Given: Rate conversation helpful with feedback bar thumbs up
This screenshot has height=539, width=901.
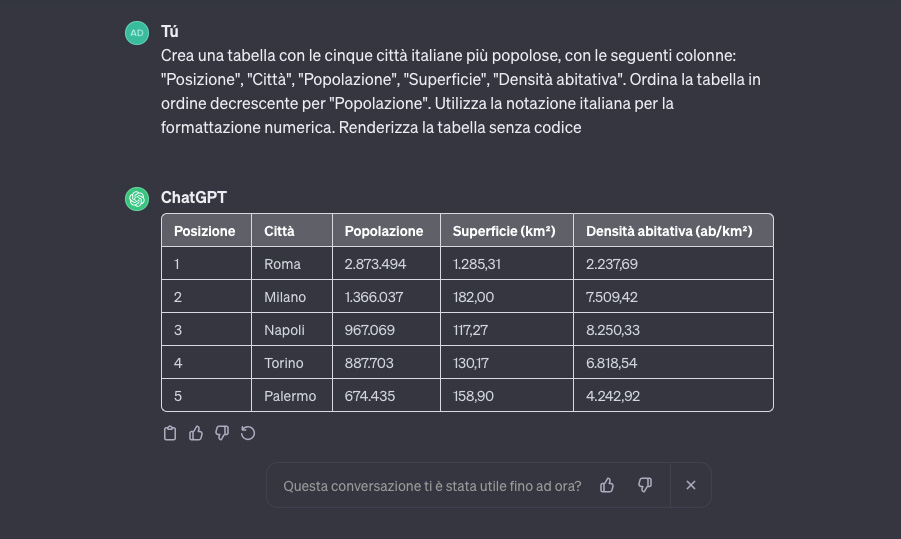Looking at the screenshot, I should 607,485.
